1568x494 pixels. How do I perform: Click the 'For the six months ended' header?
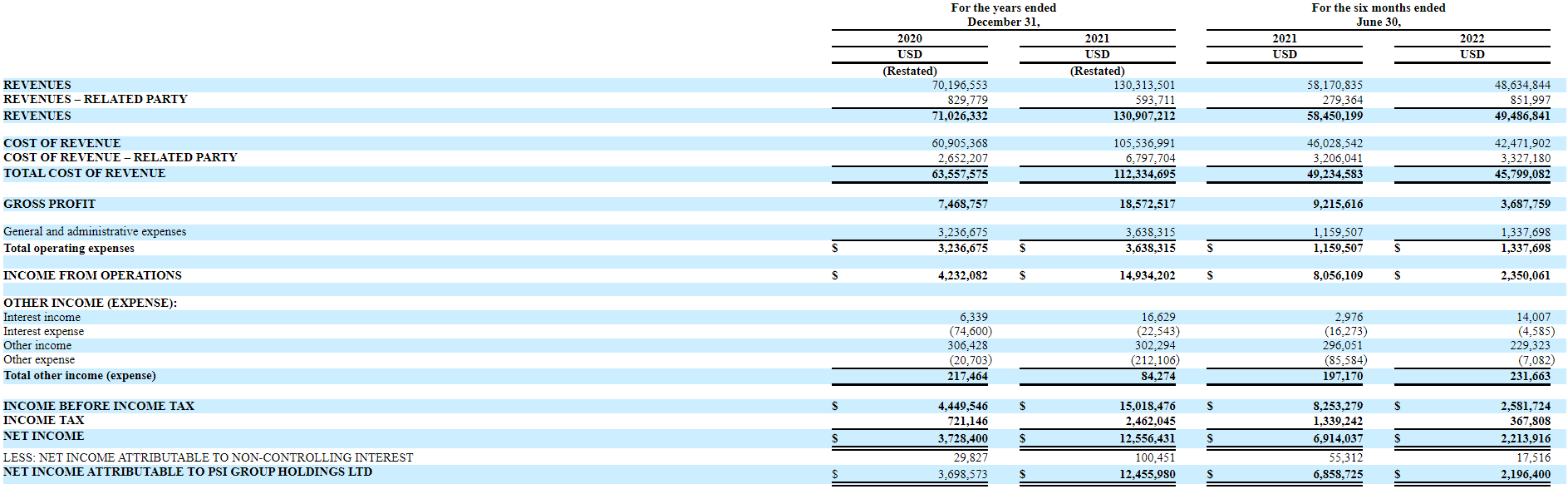point(1378,7)
